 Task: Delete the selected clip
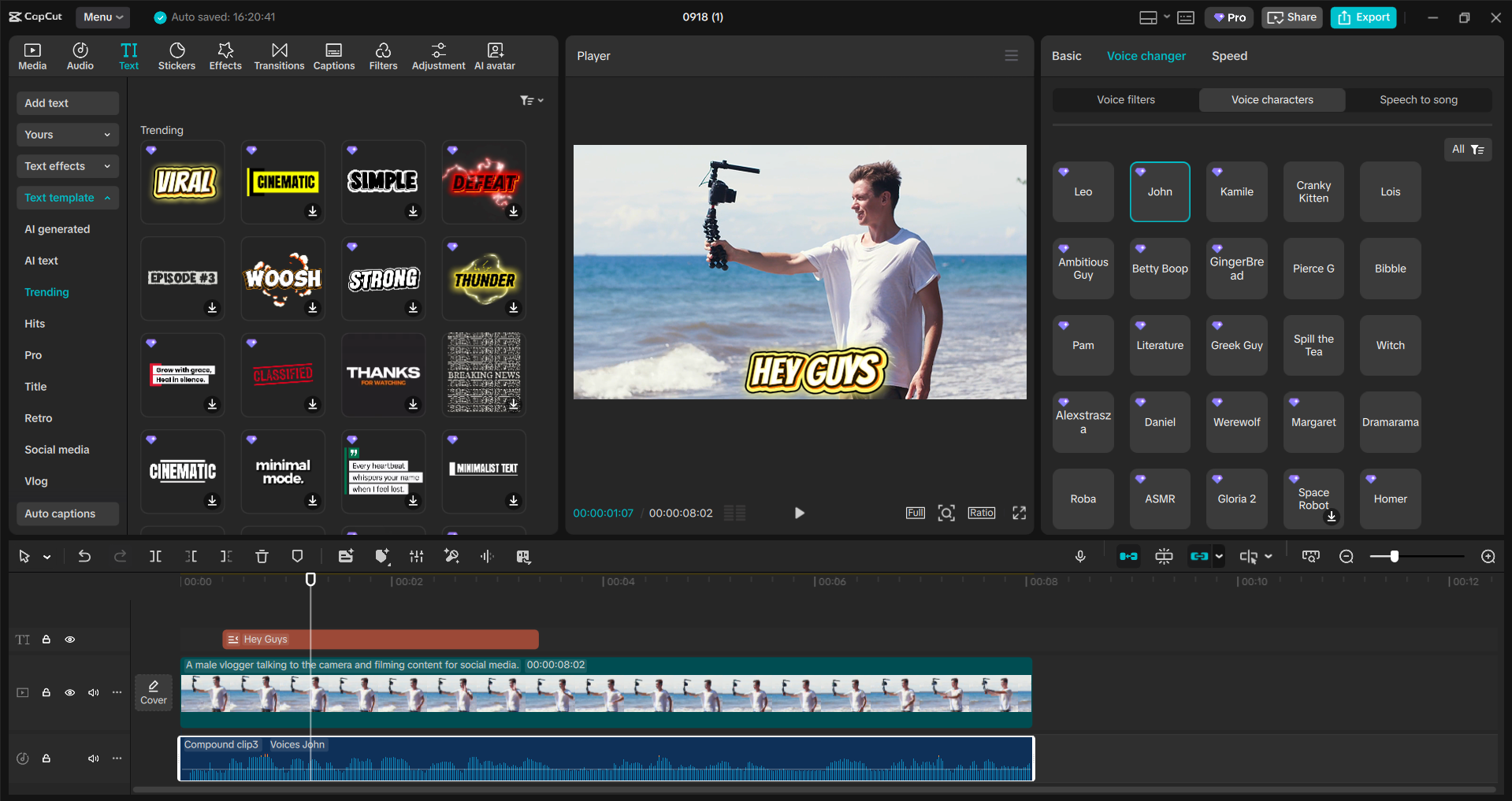point(262,556)
